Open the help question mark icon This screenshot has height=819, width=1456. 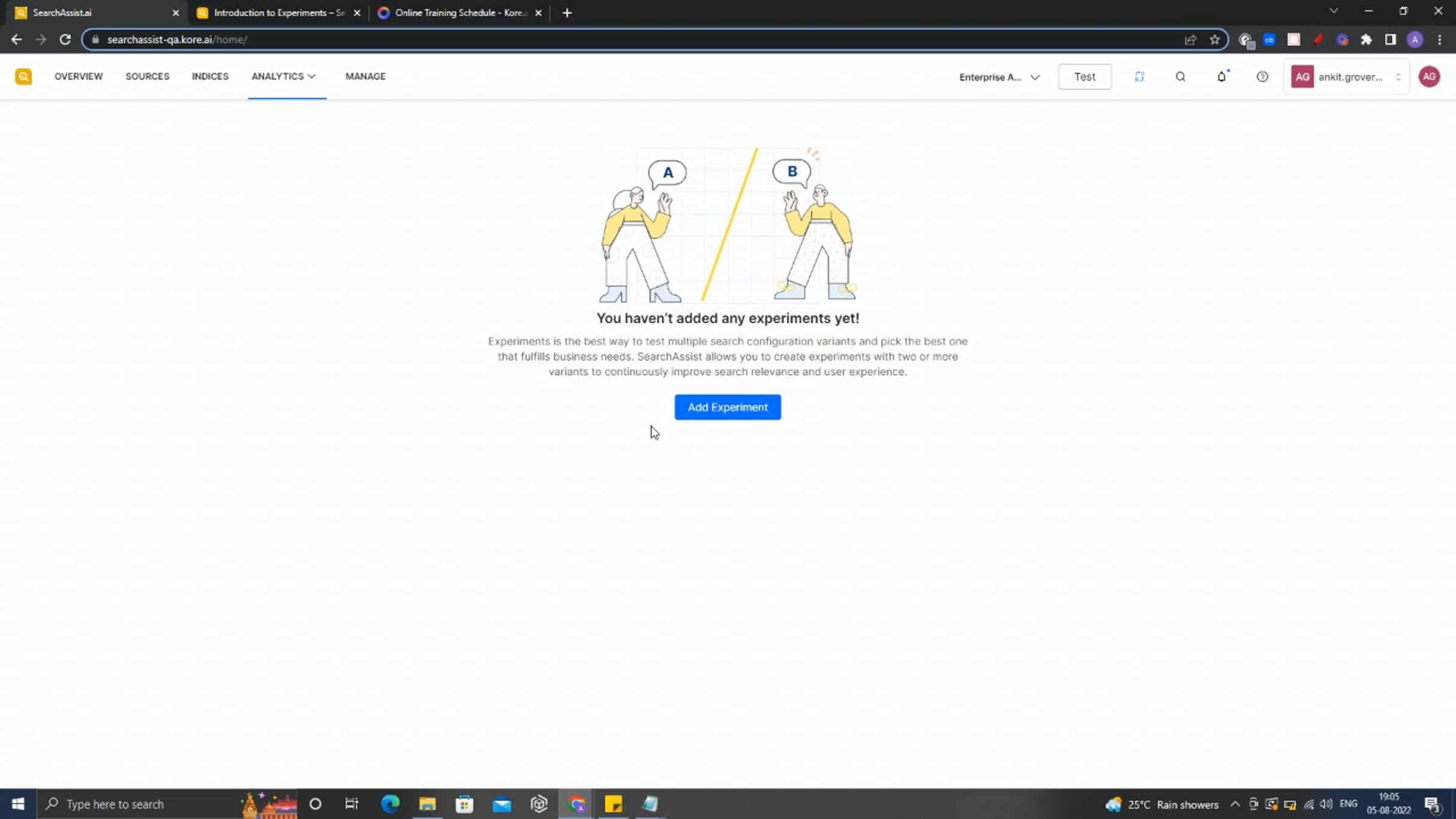tap(1262, 76)
